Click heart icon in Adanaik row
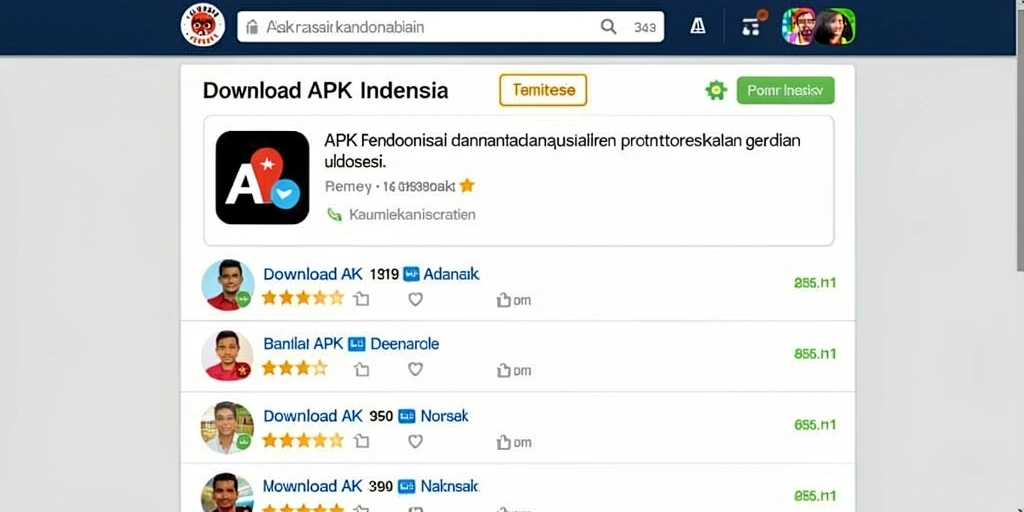The width and height of the screenshot is (1024, 512). click(x=415, y=299)
